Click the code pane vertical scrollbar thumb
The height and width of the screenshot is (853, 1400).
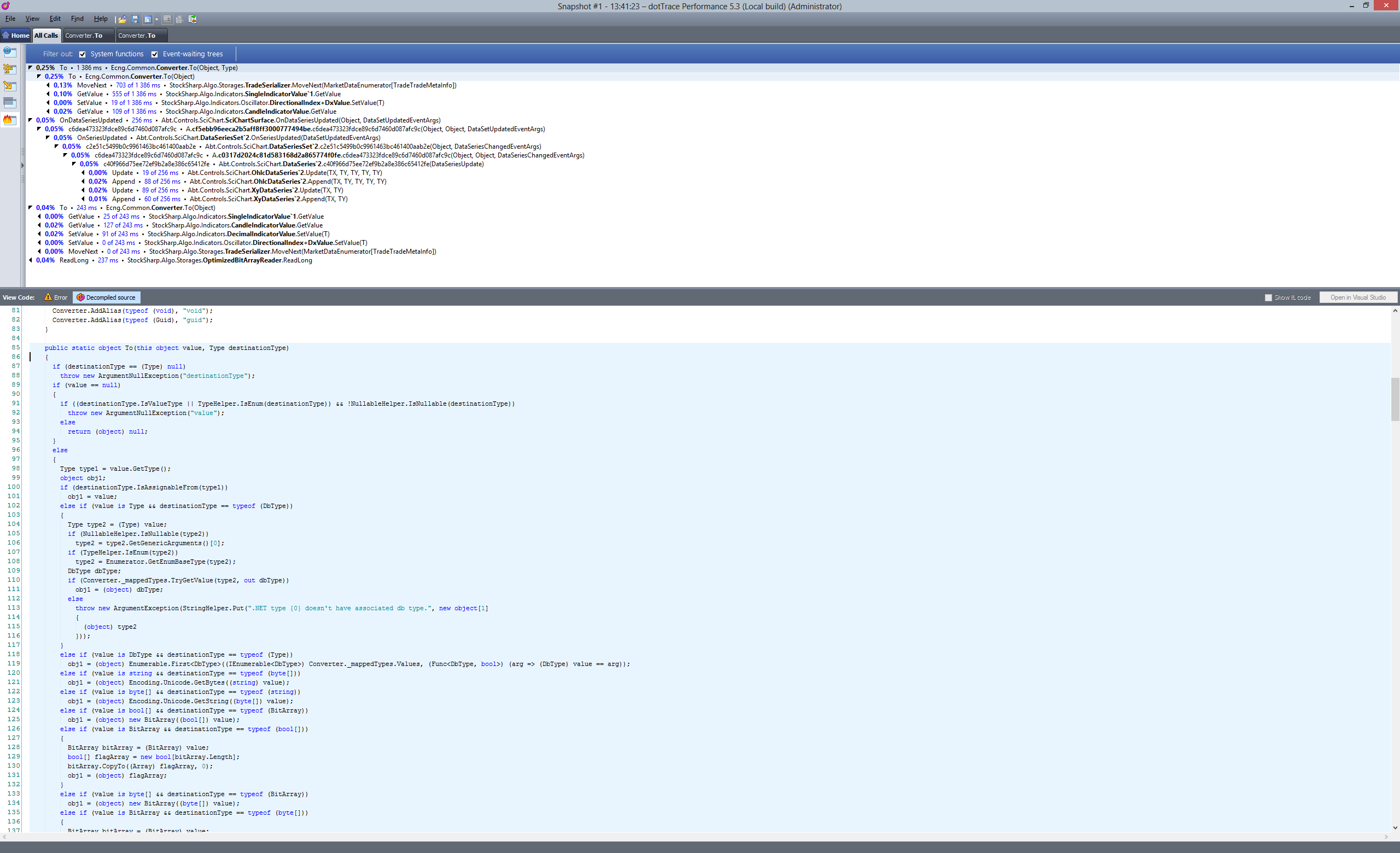[x=1395, y=399]
